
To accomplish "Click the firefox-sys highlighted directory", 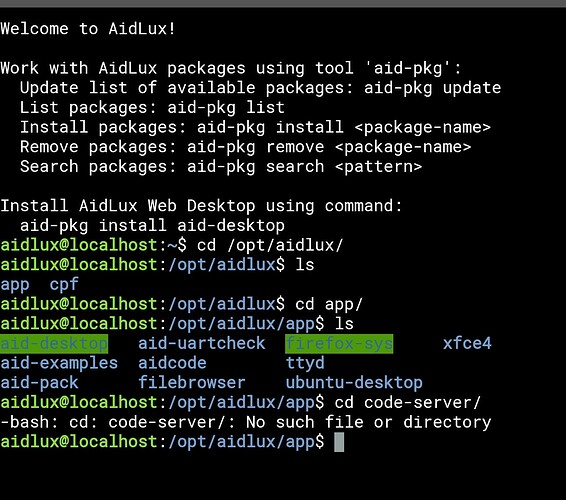I will click(339, 344).
